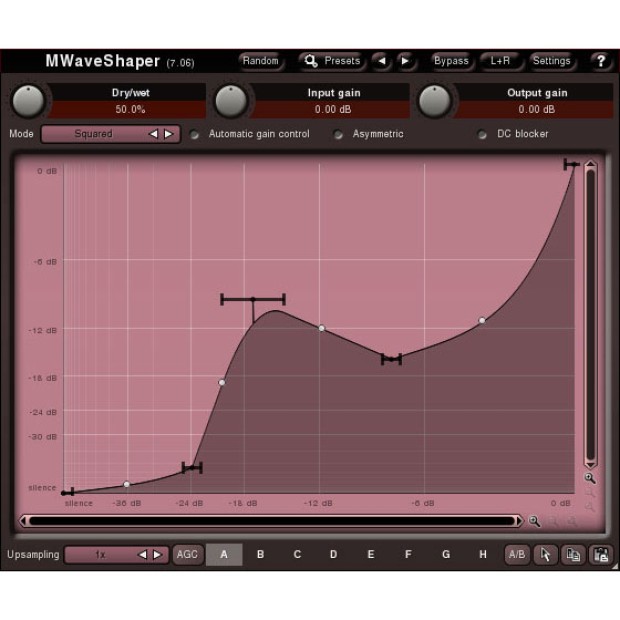Enable the Asymmetric option
This screenshot has width=620, height=620.
point(338,135)
